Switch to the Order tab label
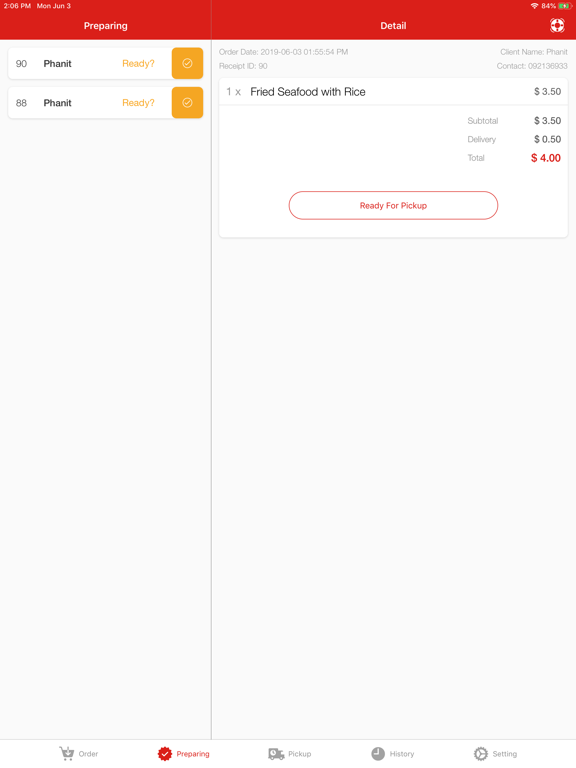This screenshot has width=576, height=768. click(88, 754)
